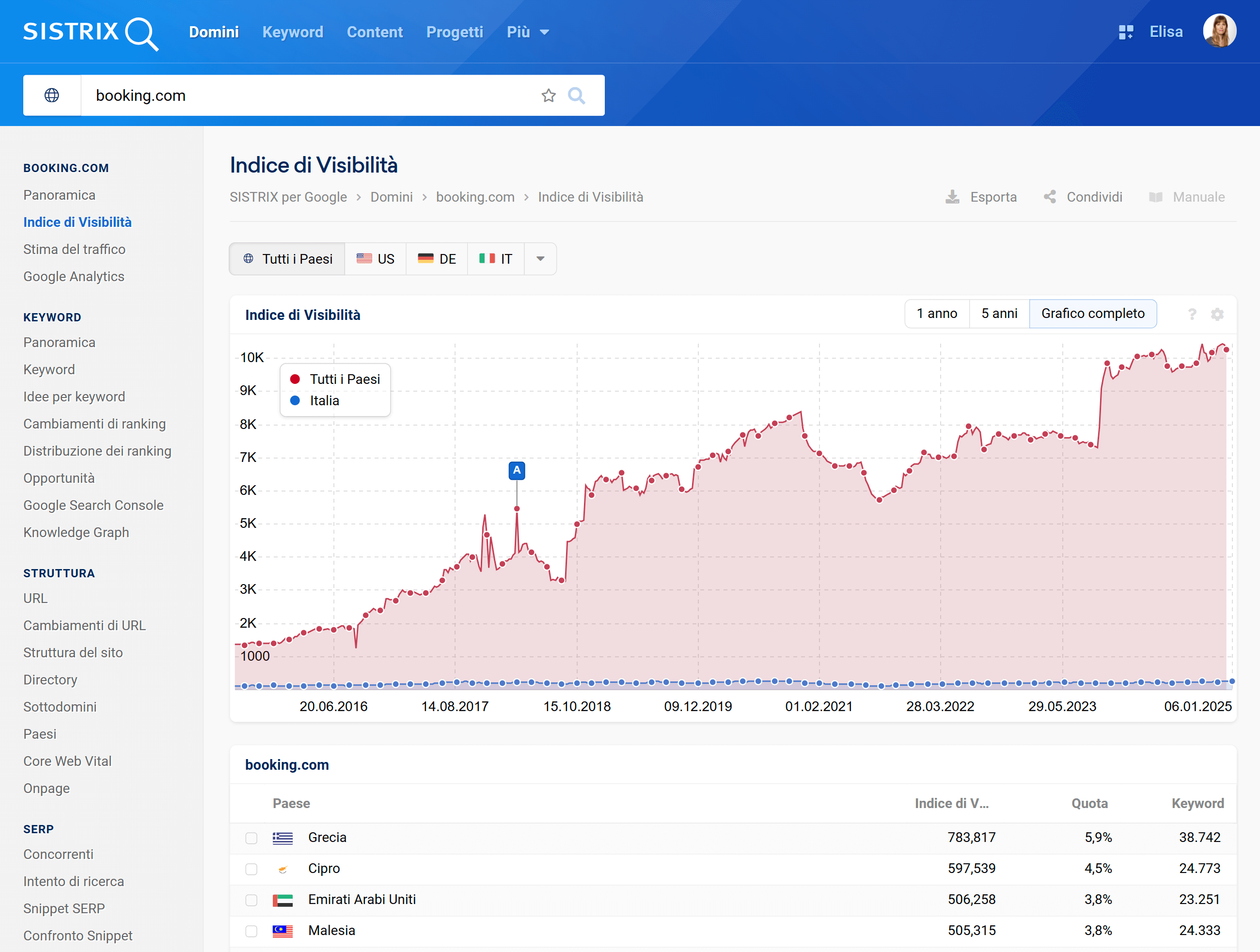The width and height of the screenshot is (1260, 952).
Task: Check the Malesia row checkbox
Action: (x=251, y=931)
